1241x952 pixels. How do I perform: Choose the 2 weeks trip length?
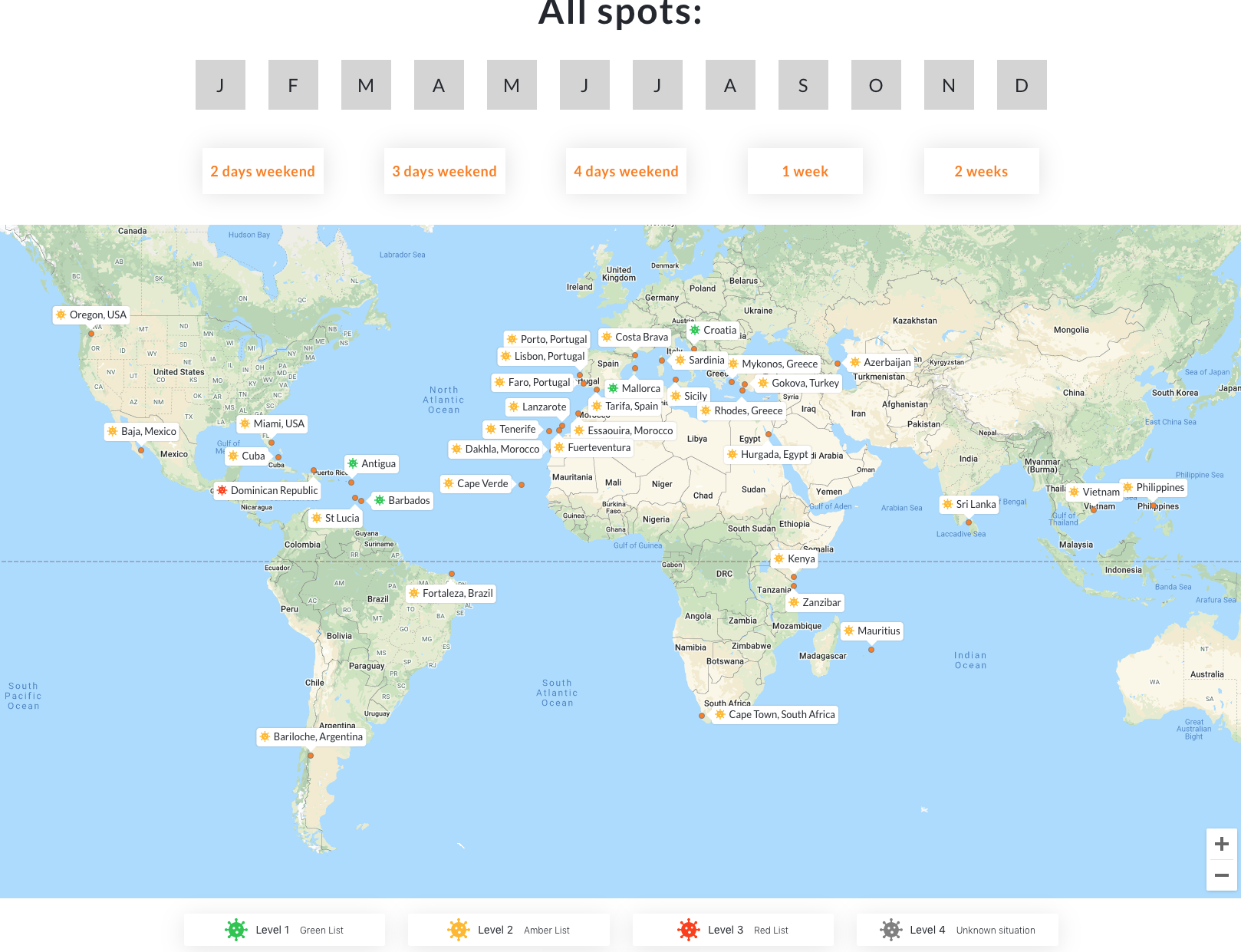point(982,171)
